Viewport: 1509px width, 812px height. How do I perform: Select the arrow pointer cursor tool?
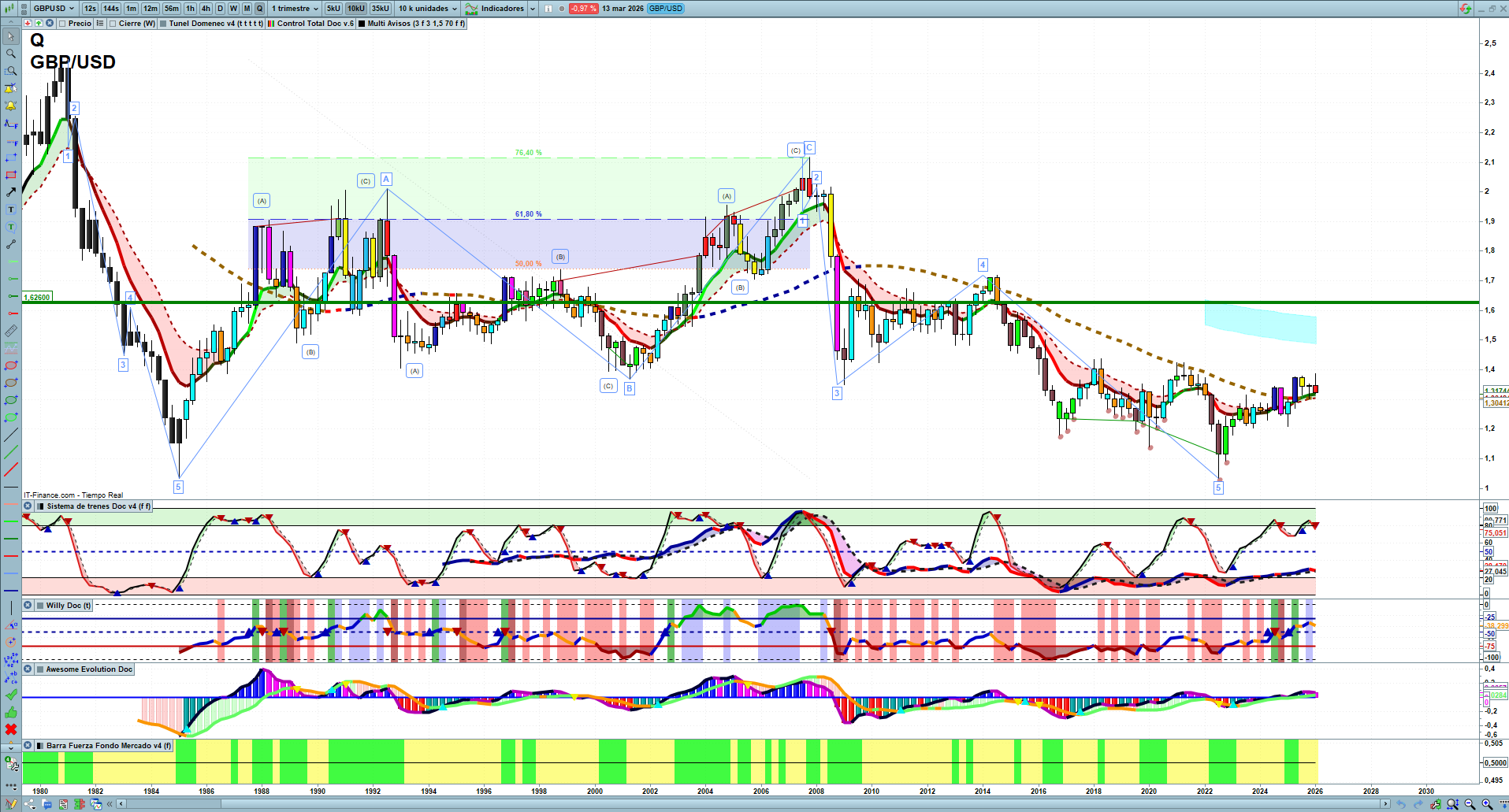coord(11,36)
